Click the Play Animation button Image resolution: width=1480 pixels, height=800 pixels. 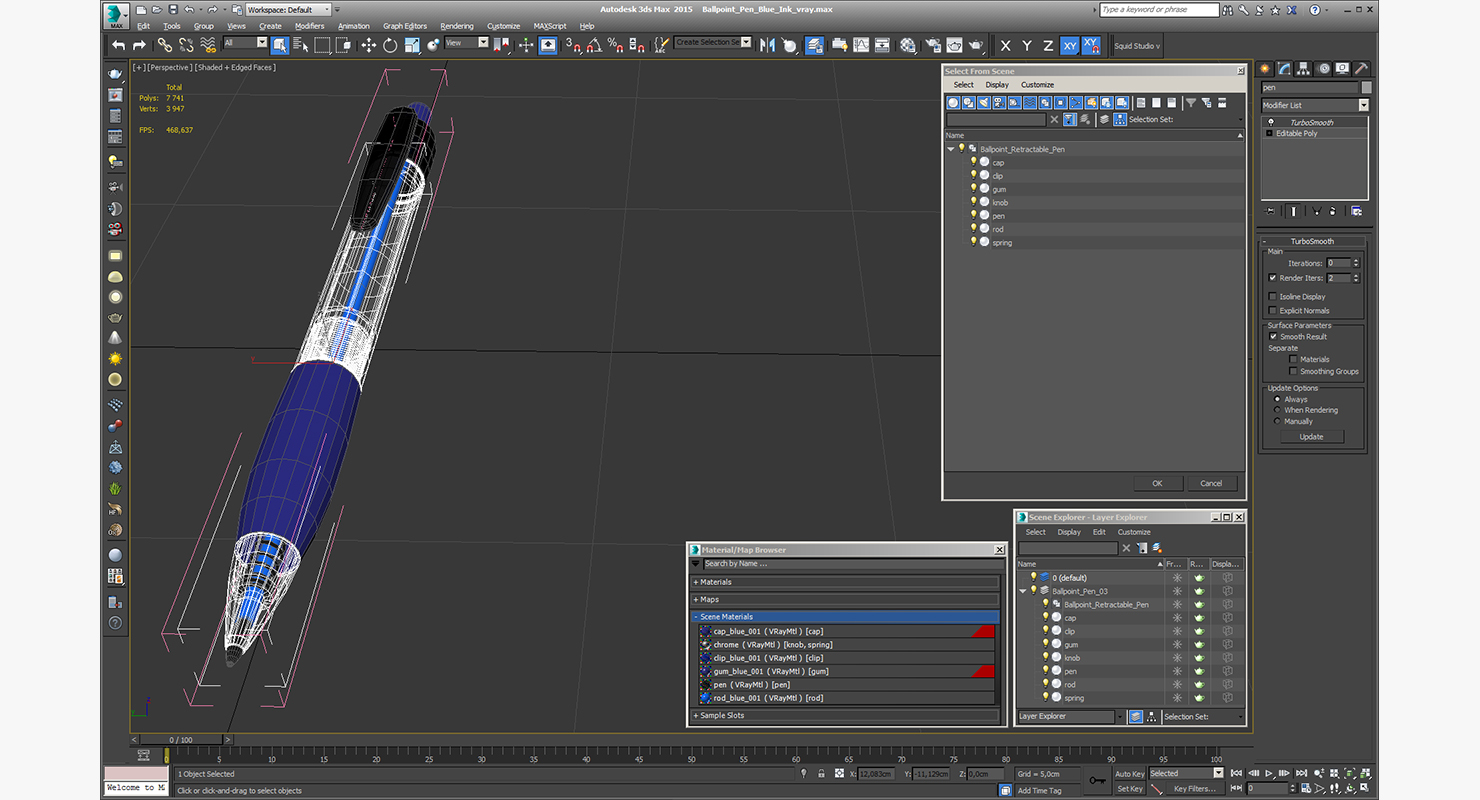point(1269,773)
